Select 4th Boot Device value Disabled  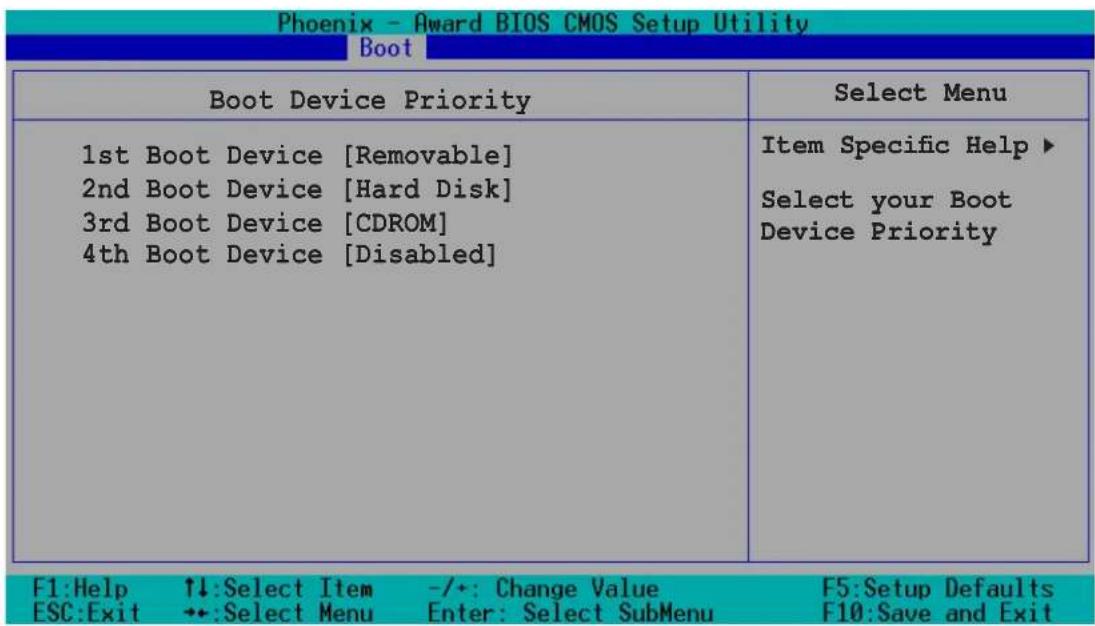419,254
